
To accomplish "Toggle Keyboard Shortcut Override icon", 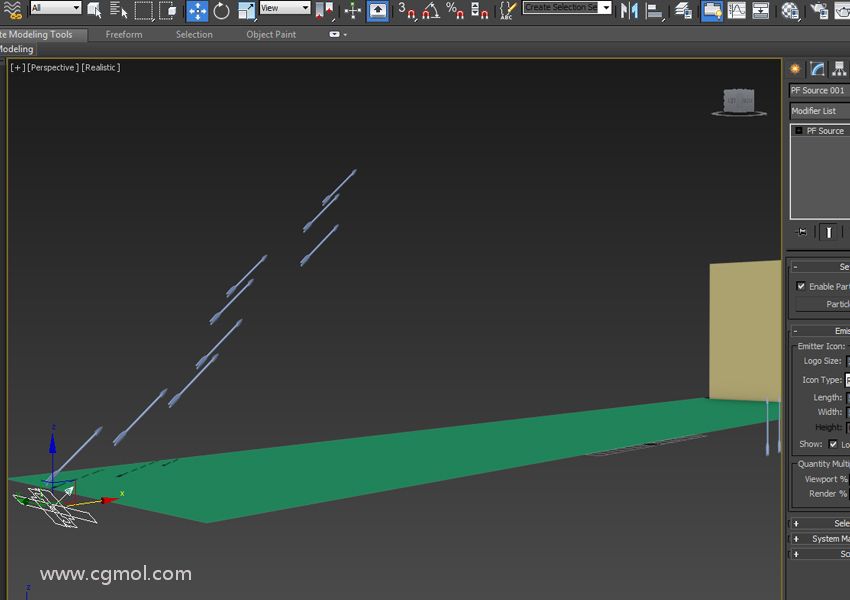I will pos(378,11).
